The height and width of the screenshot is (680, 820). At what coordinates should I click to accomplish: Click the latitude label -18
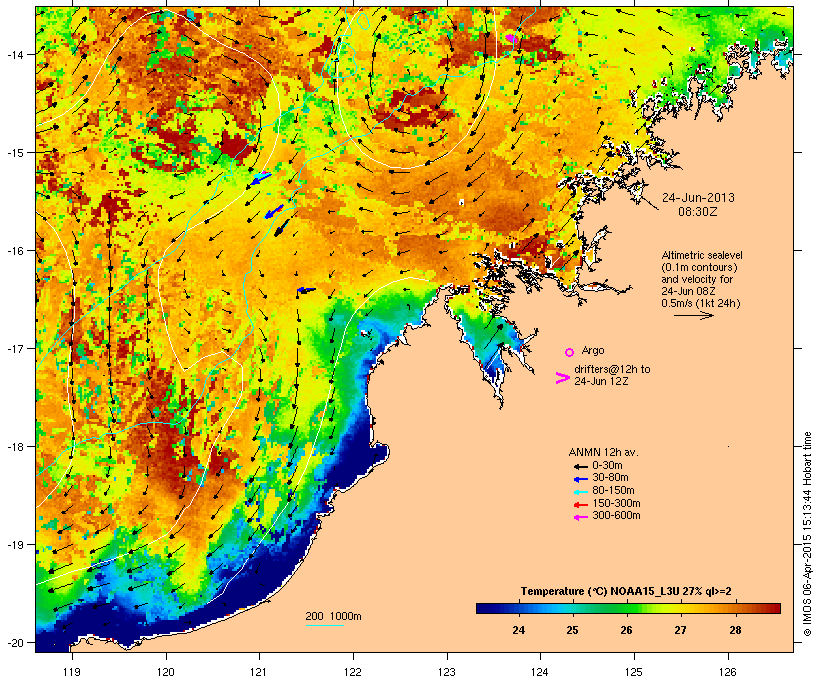(x=14, y=446)
